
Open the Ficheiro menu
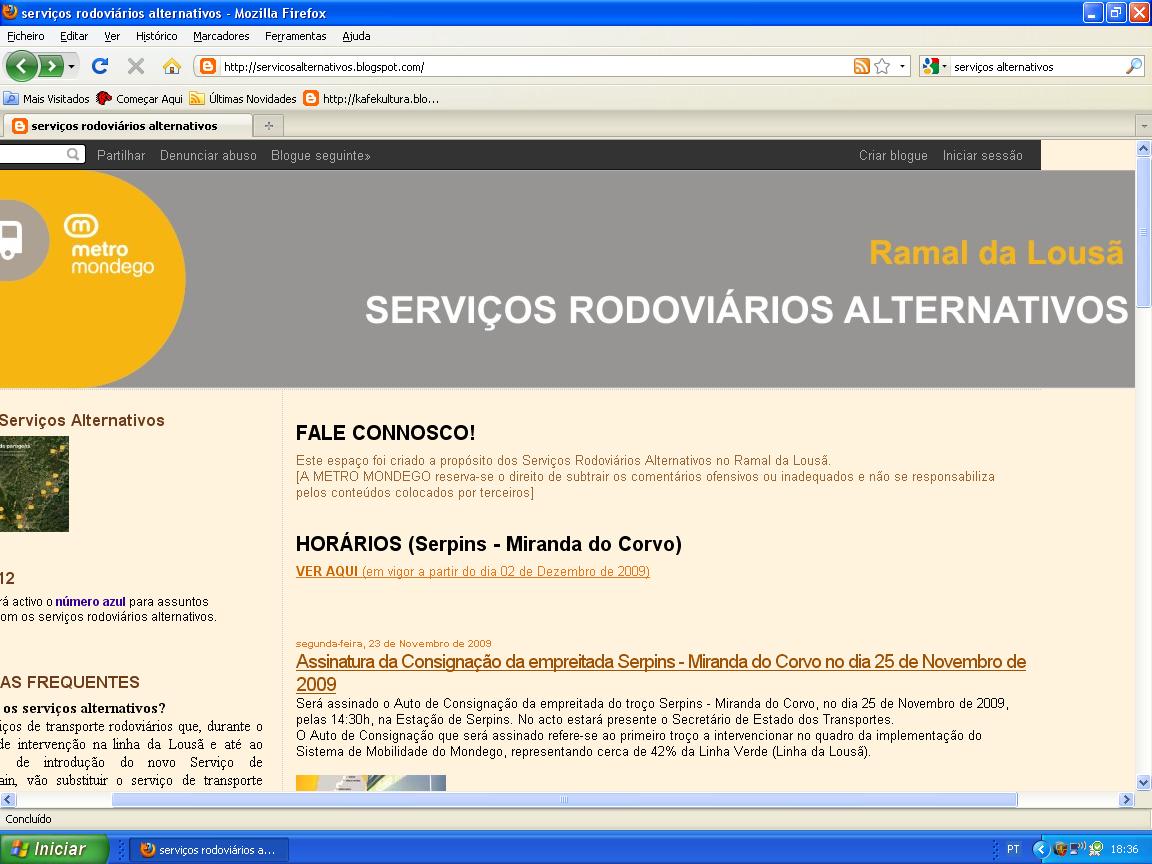(26, 36)
